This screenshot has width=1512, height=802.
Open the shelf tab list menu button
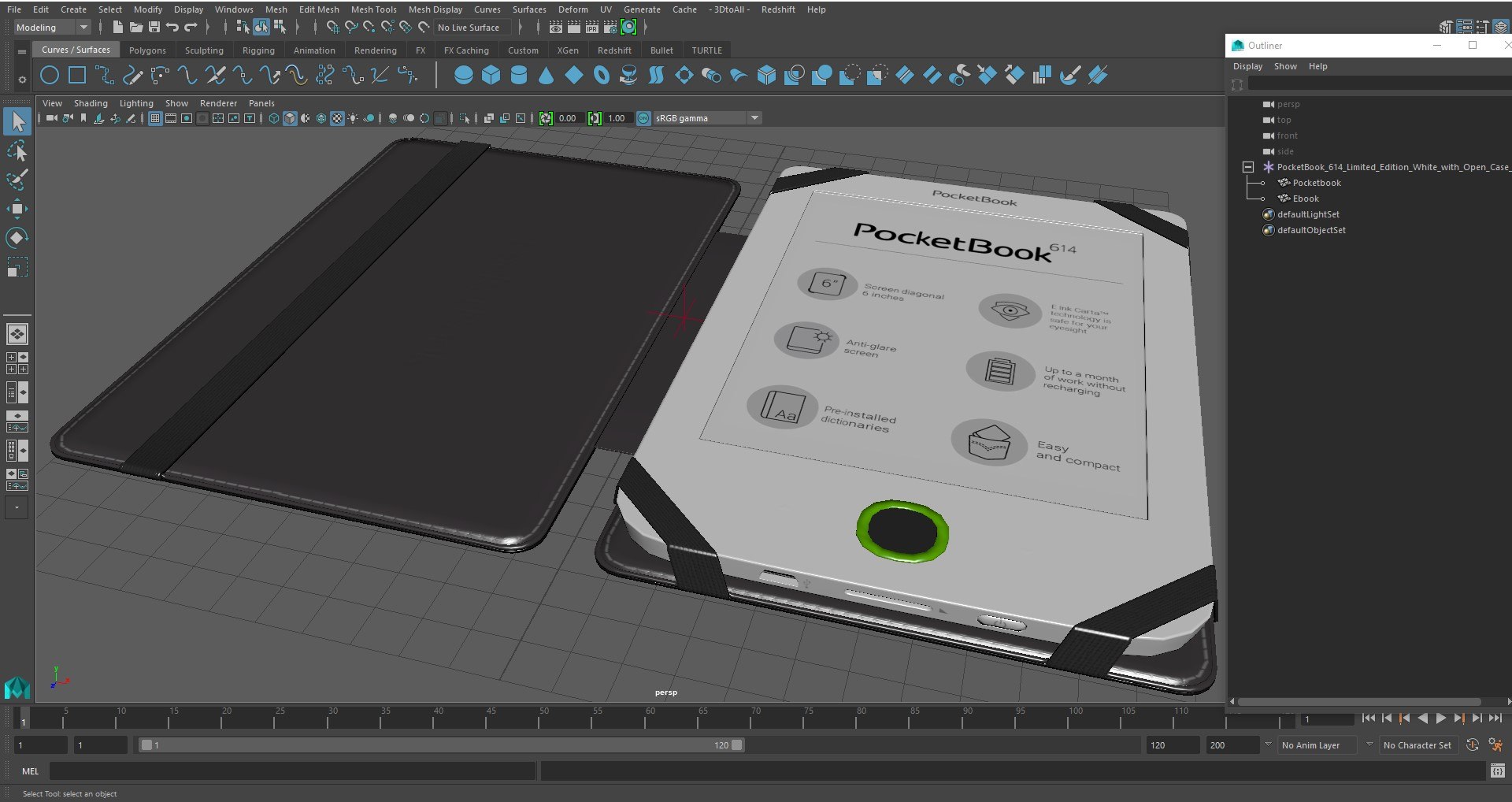(21, 51)
